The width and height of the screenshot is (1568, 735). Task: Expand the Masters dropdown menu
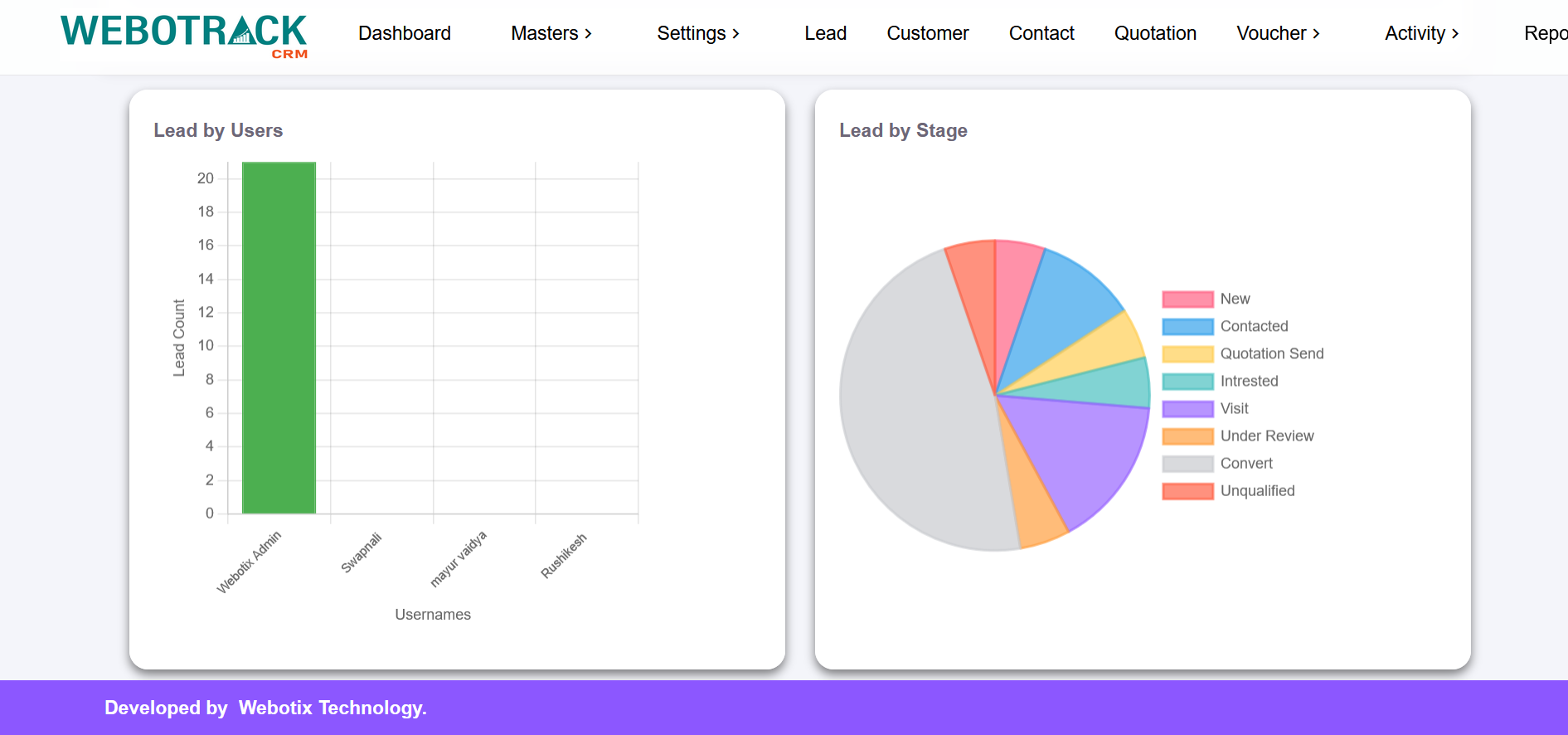point(551,33)
